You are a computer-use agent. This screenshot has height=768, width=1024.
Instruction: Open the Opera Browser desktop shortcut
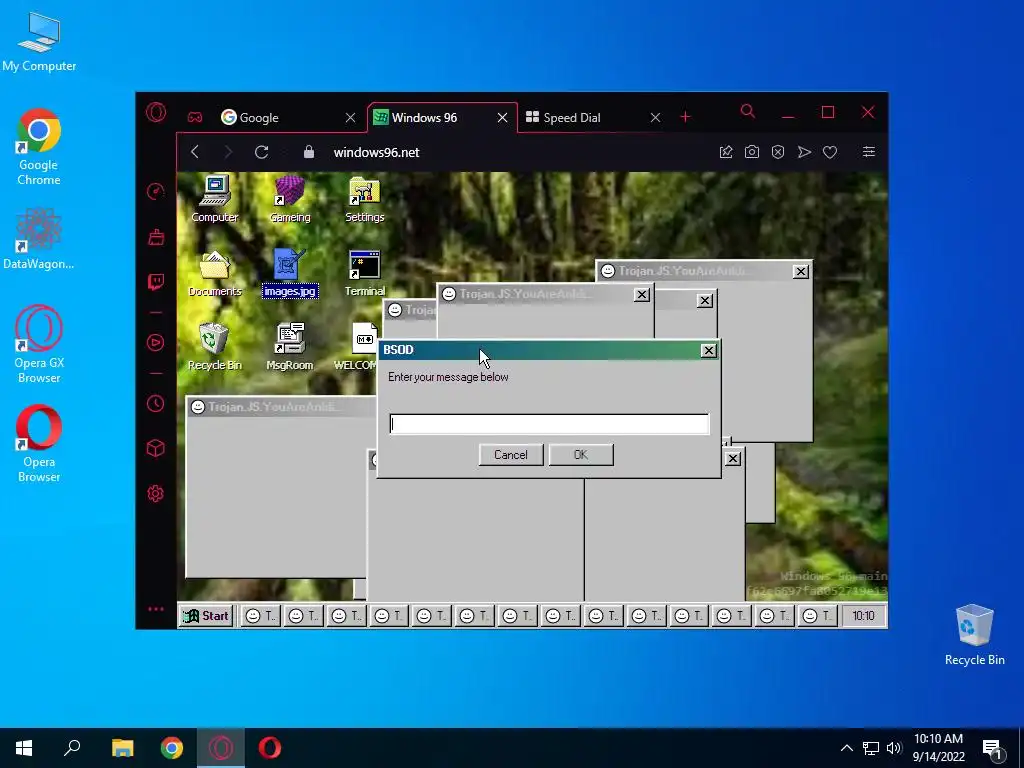point(39,444)
